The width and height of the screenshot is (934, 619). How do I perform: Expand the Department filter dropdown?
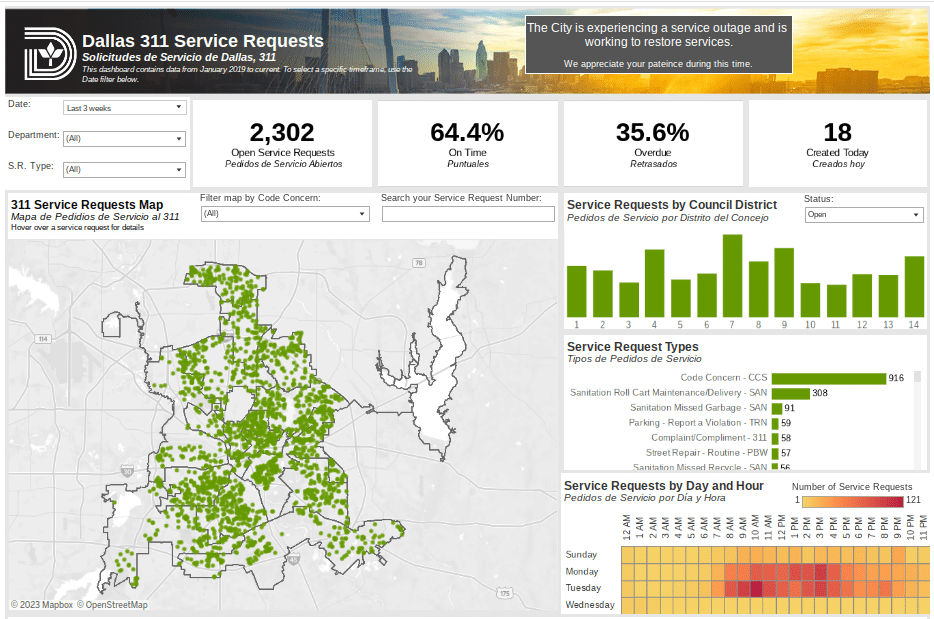[124, 139]
